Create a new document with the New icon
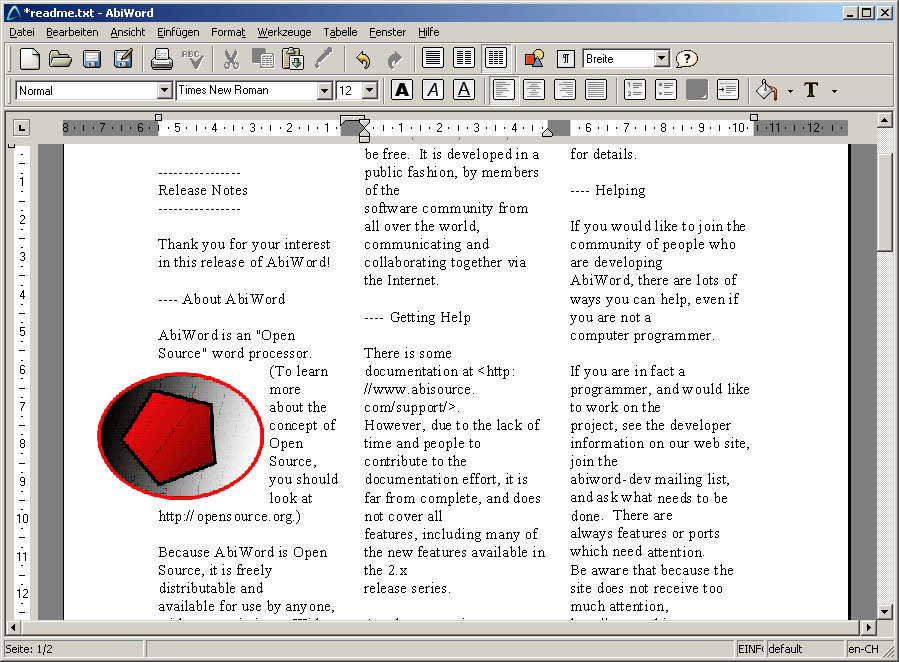This screenshot has width=899, height=662. click(x=29, y=58)
